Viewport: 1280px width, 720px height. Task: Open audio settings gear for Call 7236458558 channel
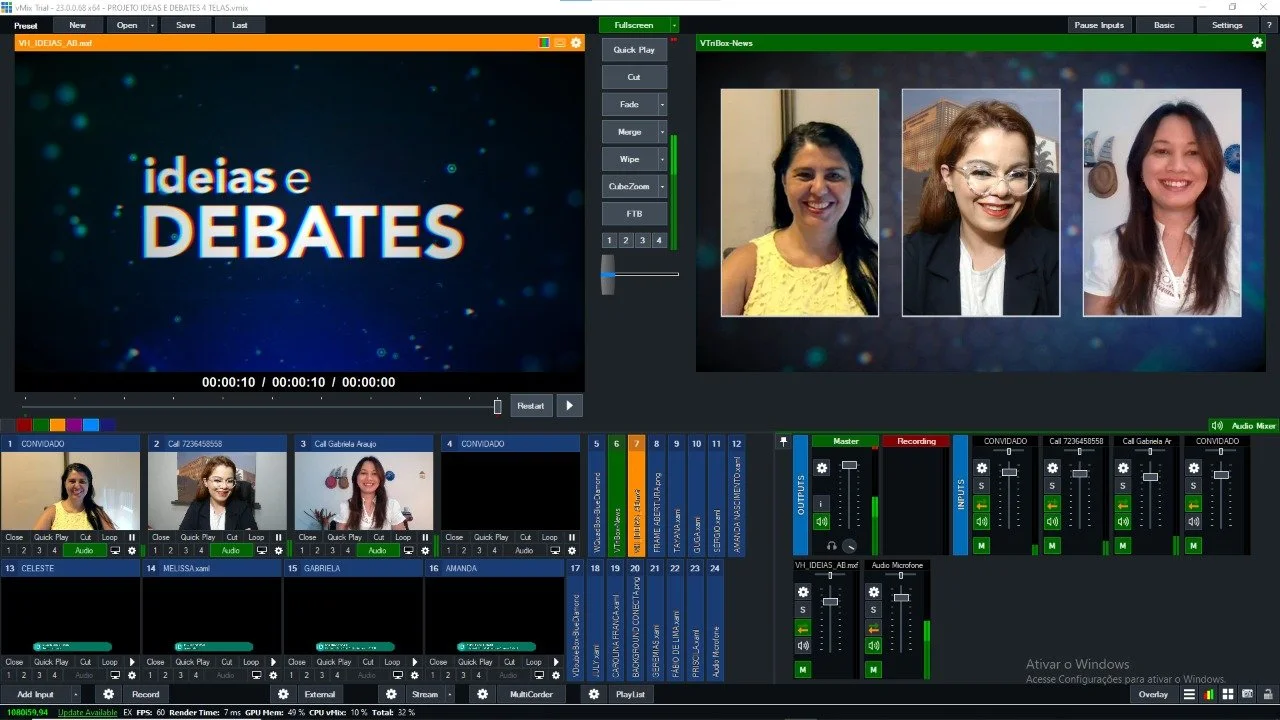click(x=1052, y=468)
